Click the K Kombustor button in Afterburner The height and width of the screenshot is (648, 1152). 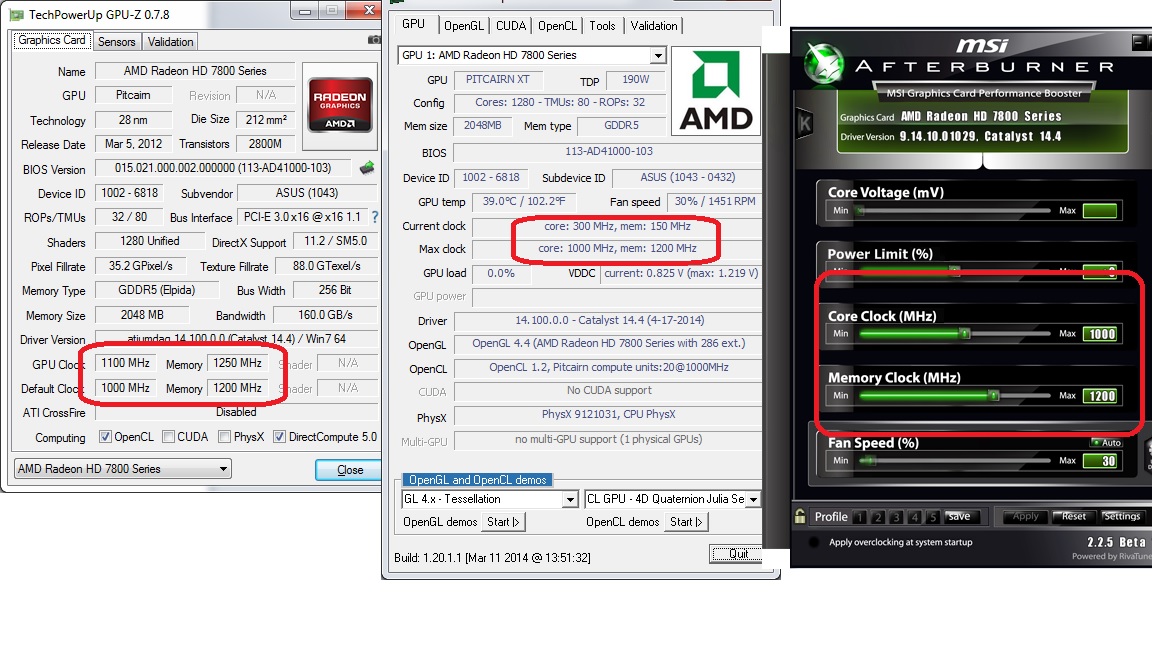(804, 123)
